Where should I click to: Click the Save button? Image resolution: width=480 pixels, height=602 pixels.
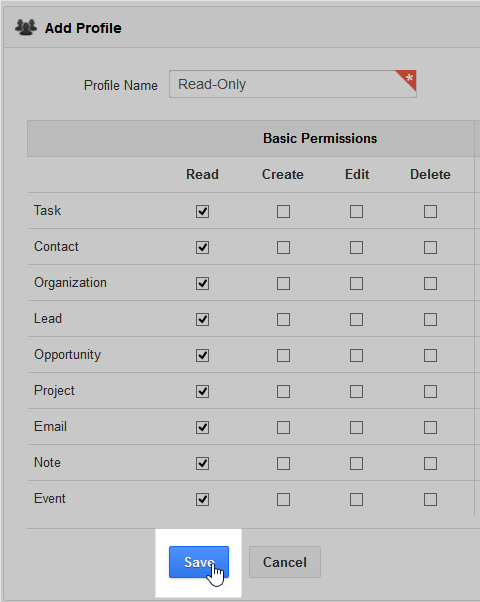(x=199, y=562)
